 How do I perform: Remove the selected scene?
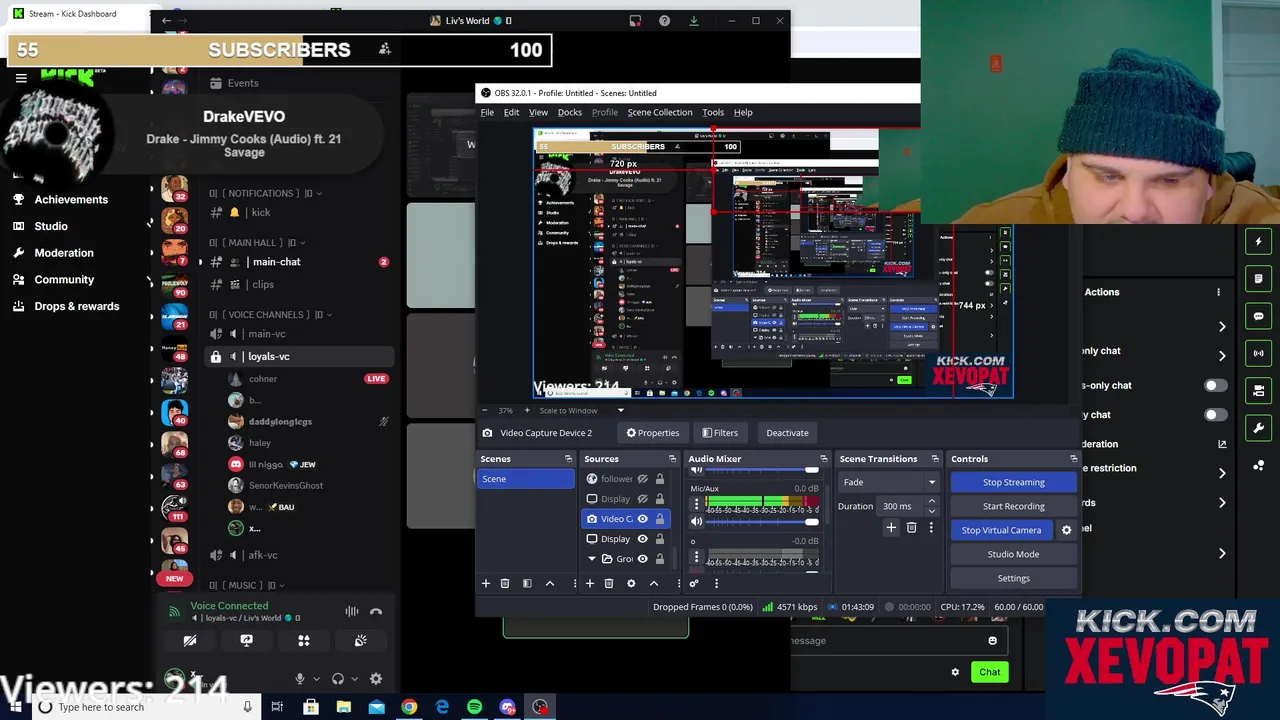click(505, 584)
